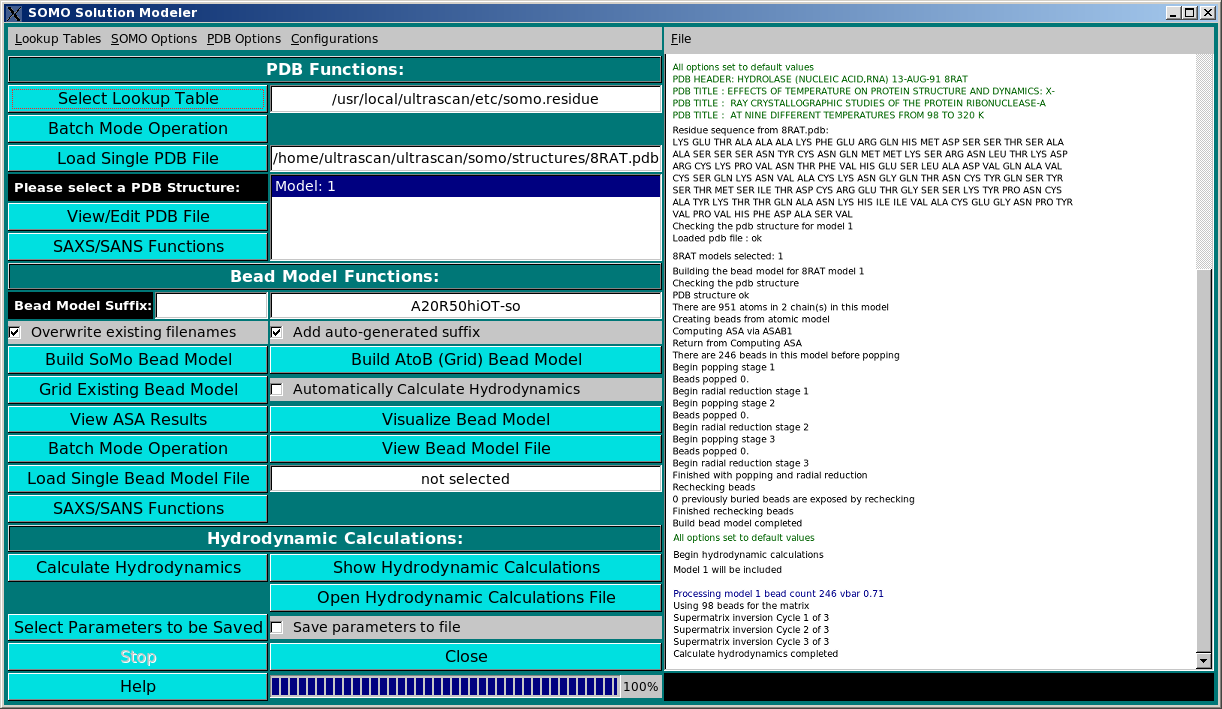Click Build SoMo Bead Model
Viewport: 1222px width, 709px height.
coord(138,360)
